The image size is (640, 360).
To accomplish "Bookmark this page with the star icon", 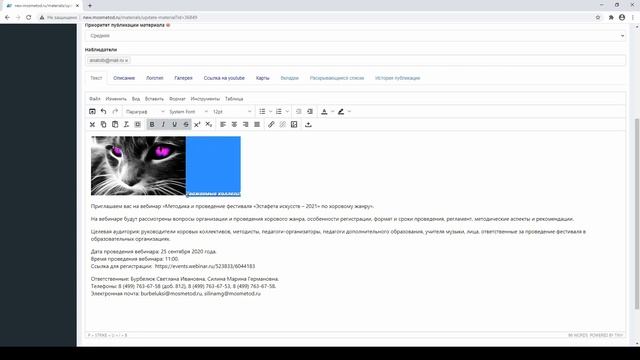I will coord(598,18).
